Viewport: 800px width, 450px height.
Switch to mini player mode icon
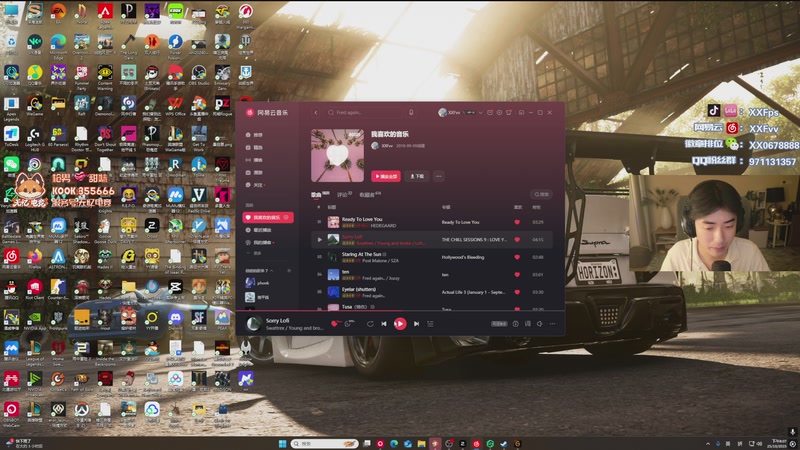pos(521,113)
